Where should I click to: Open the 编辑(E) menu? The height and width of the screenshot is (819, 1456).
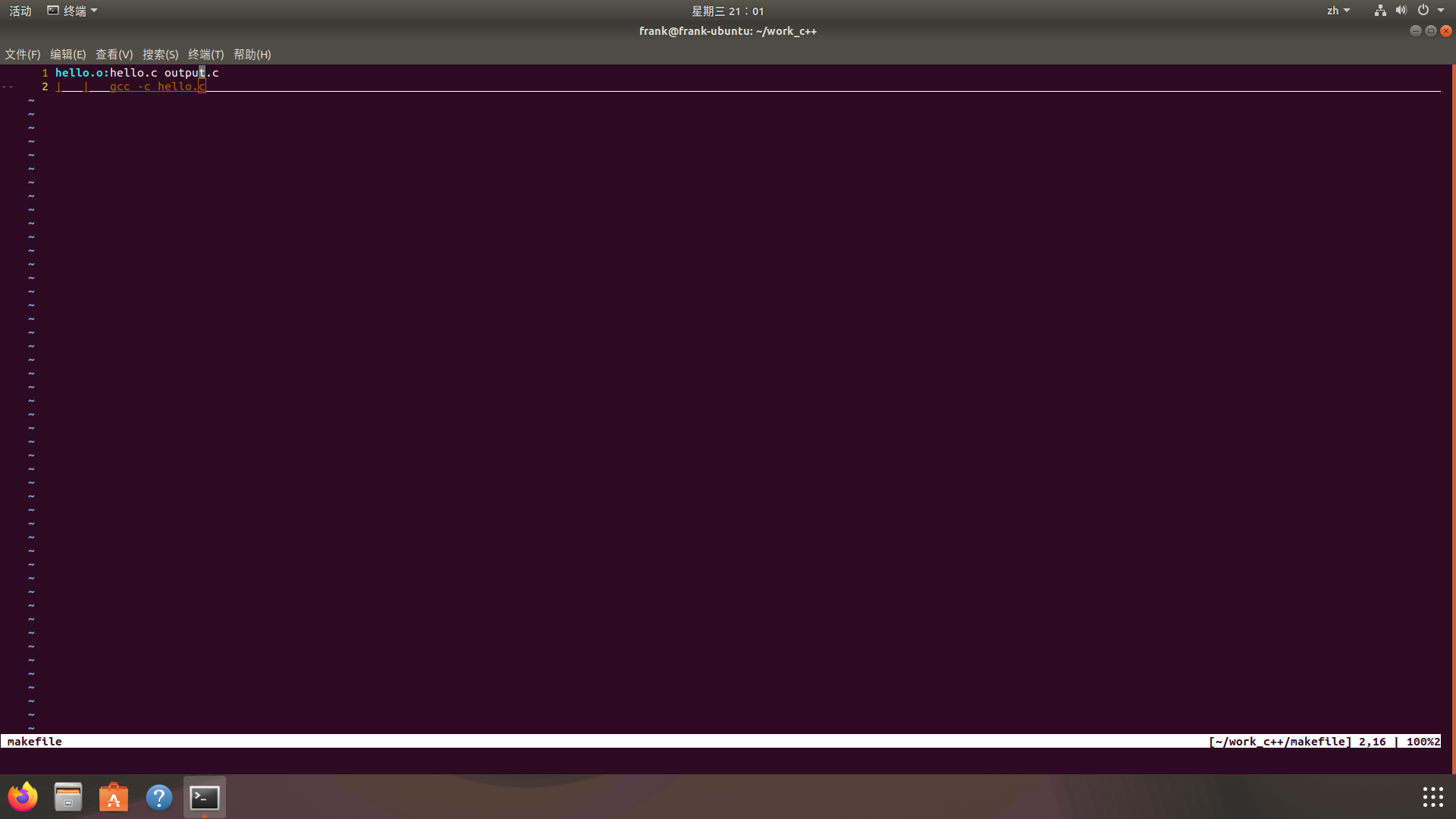(x=68, y=55)
